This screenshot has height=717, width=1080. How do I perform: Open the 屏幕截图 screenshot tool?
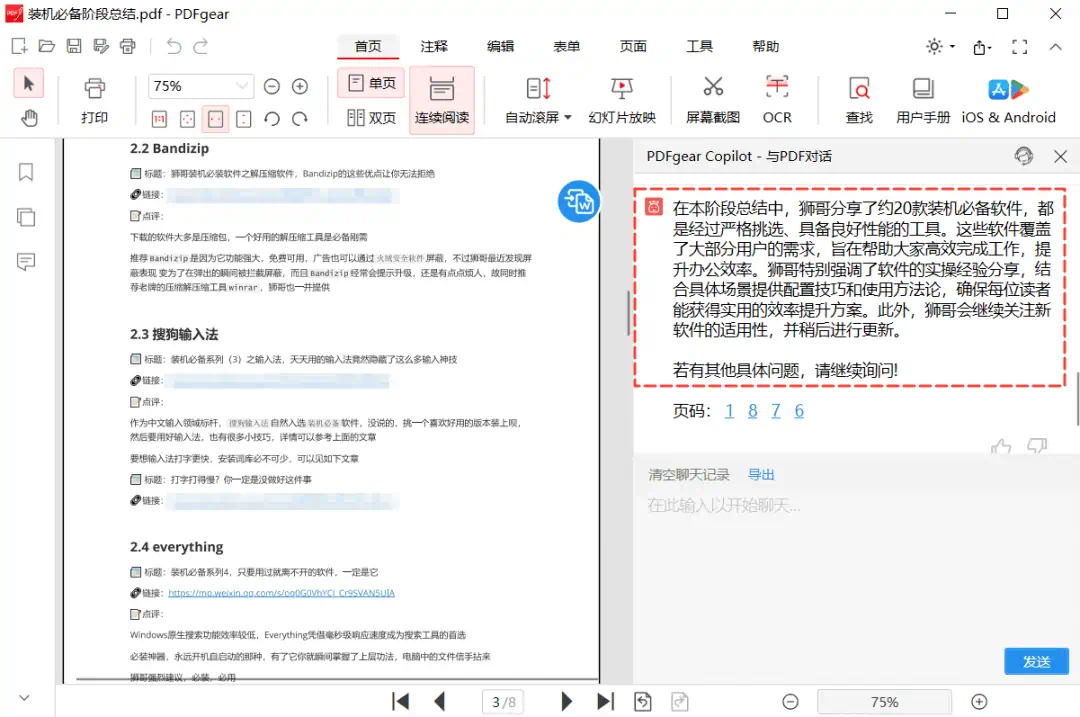(713, 101)
